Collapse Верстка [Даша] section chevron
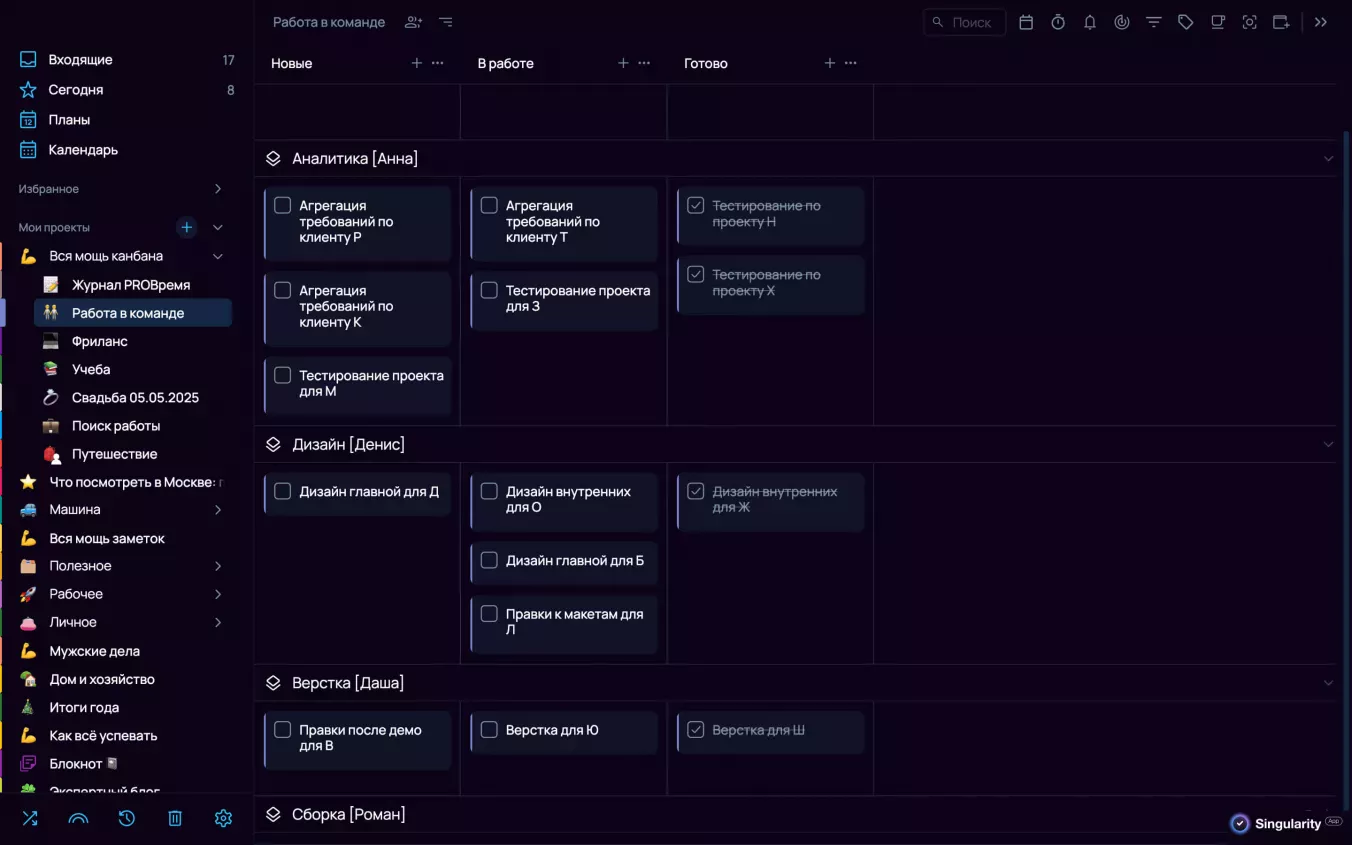The height and width of the screenshot is (845, 1352). pos(1328,683)
